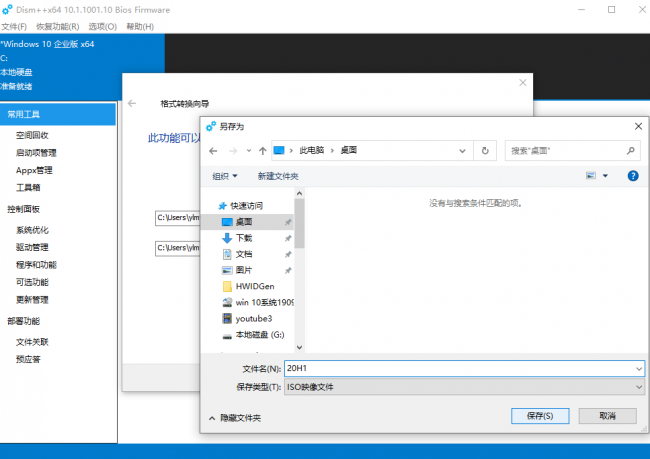650x459 pixels.
Task: Click 此电脑 in the address breadcrumb
Action: tap(312, 151)
